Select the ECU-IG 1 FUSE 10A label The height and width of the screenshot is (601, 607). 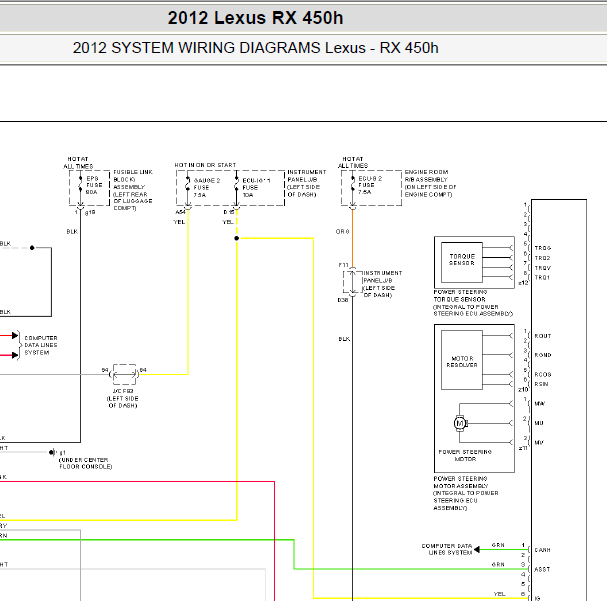click(256, 188)
